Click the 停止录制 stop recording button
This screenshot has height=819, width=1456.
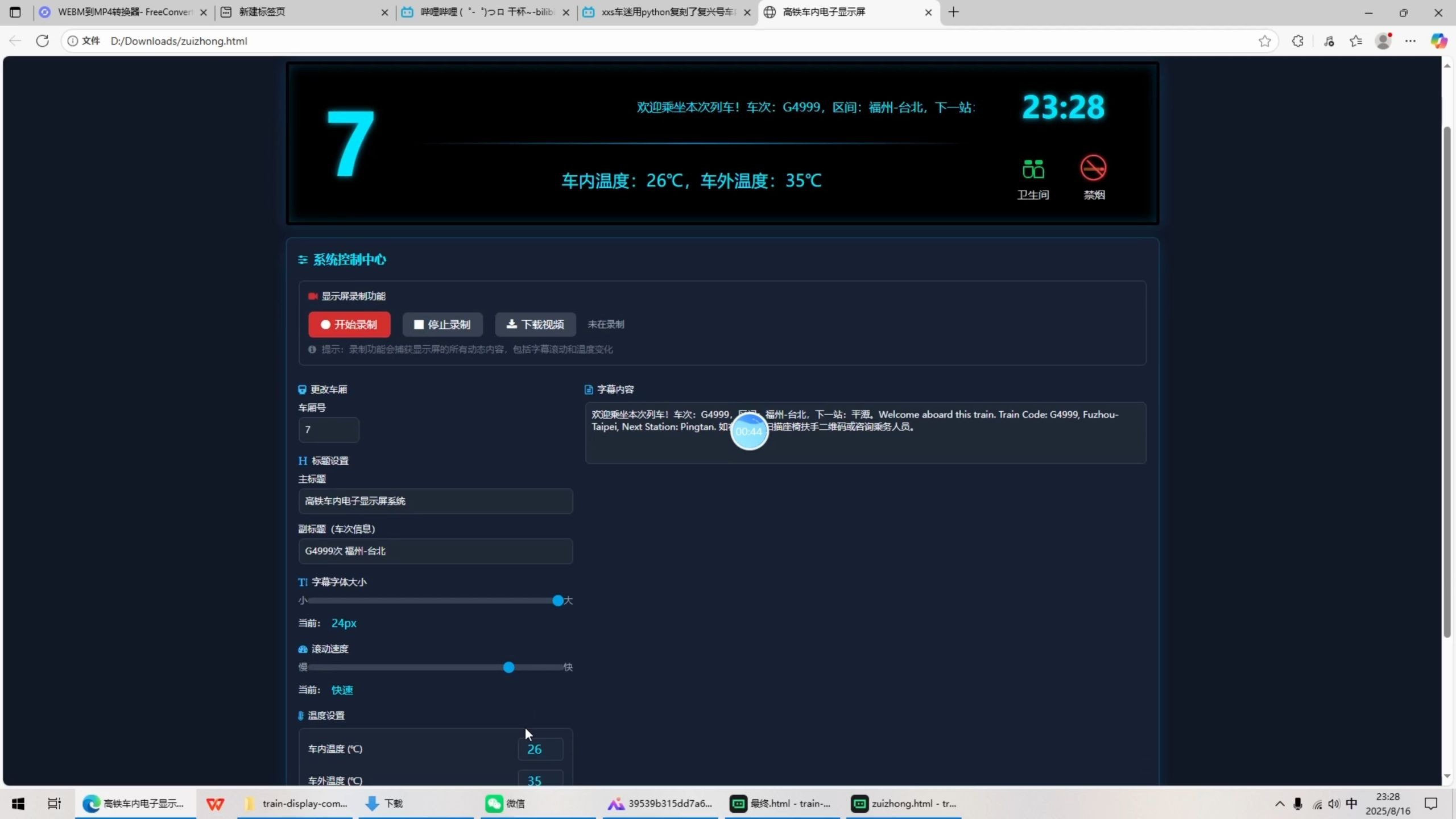442,324
